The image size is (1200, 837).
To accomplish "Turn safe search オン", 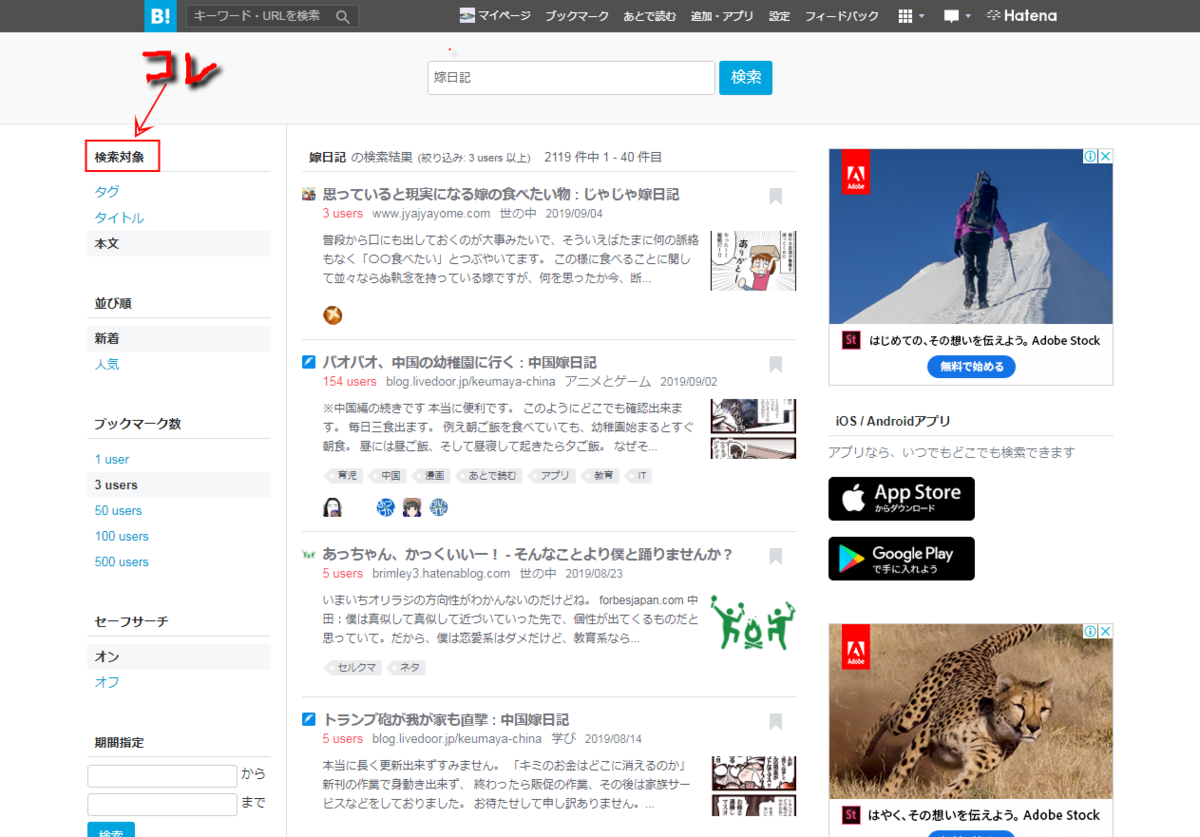I will pyautogui.click(x=179, y=657).
